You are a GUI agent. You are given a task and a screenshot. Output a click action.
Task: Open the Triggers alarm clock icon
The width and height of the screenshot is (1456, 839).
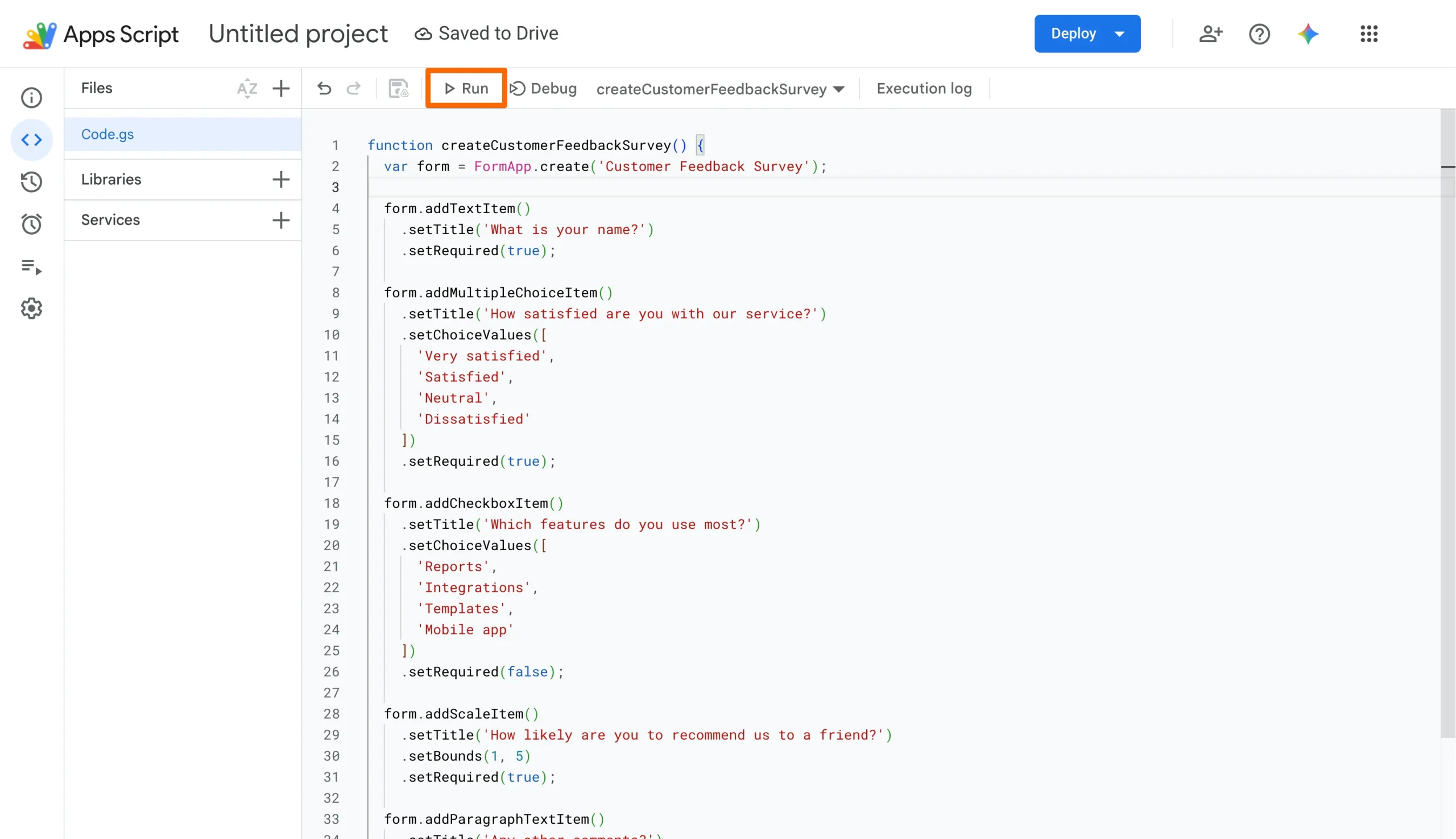point(31,223)
